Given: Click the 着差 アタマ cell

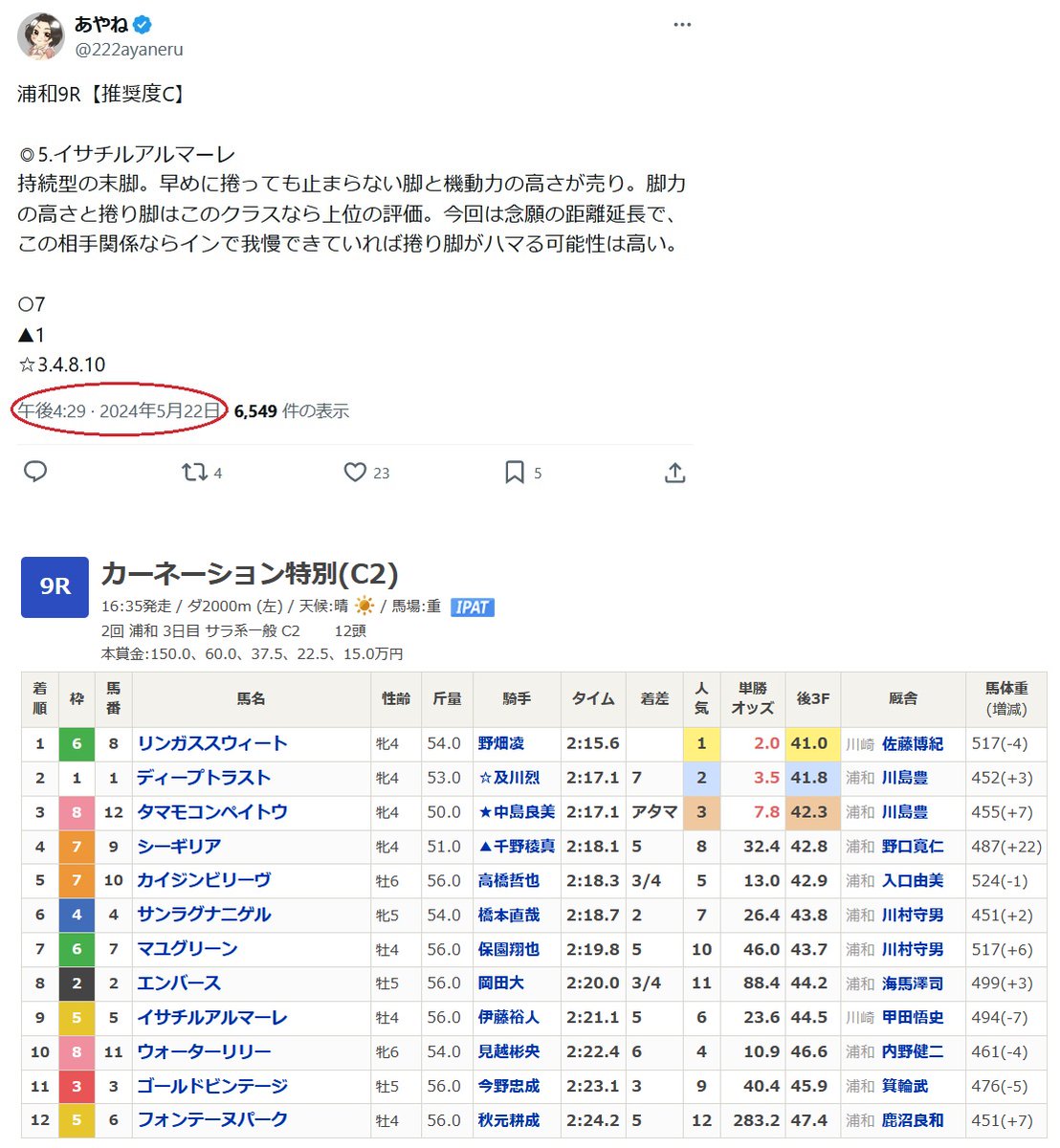Looking at the screenshot, I should coord(654,812).
